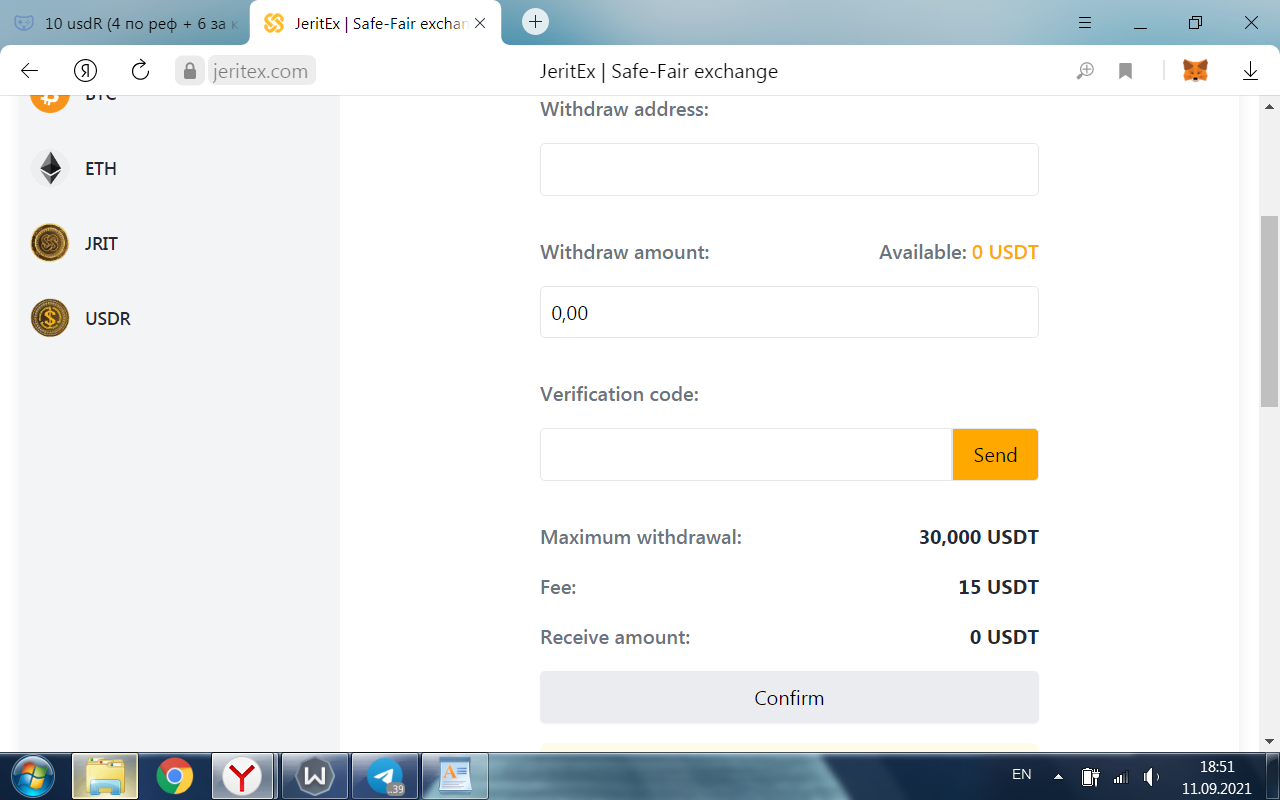This screenshot has width=1280, height=800.
Task: Open Telegram from the taskbar
Action: [385, 775]
